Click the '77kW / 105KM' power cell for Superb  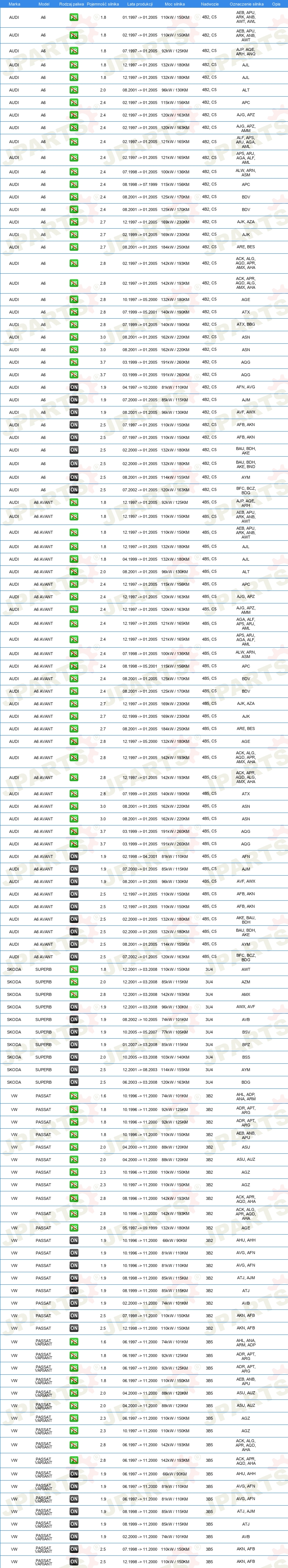pos(174,1032)
